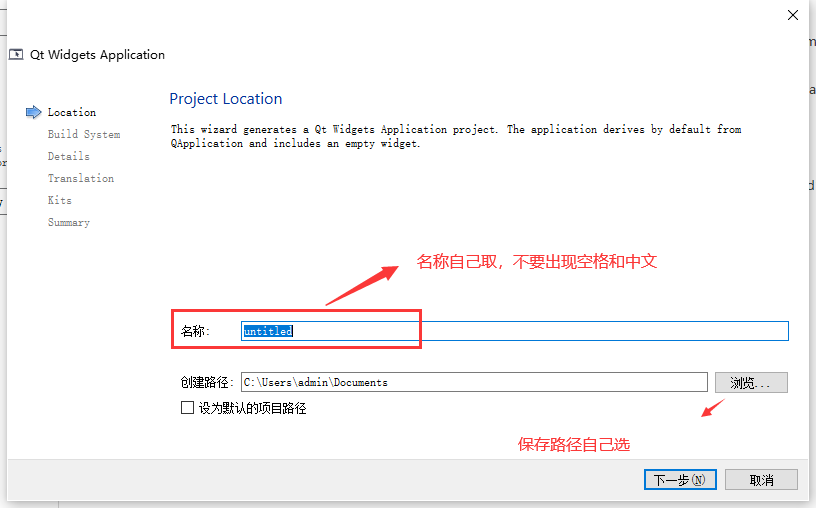Click the 创建路径: label
This screenshot has height=508, width=816.
coord(207,383)
